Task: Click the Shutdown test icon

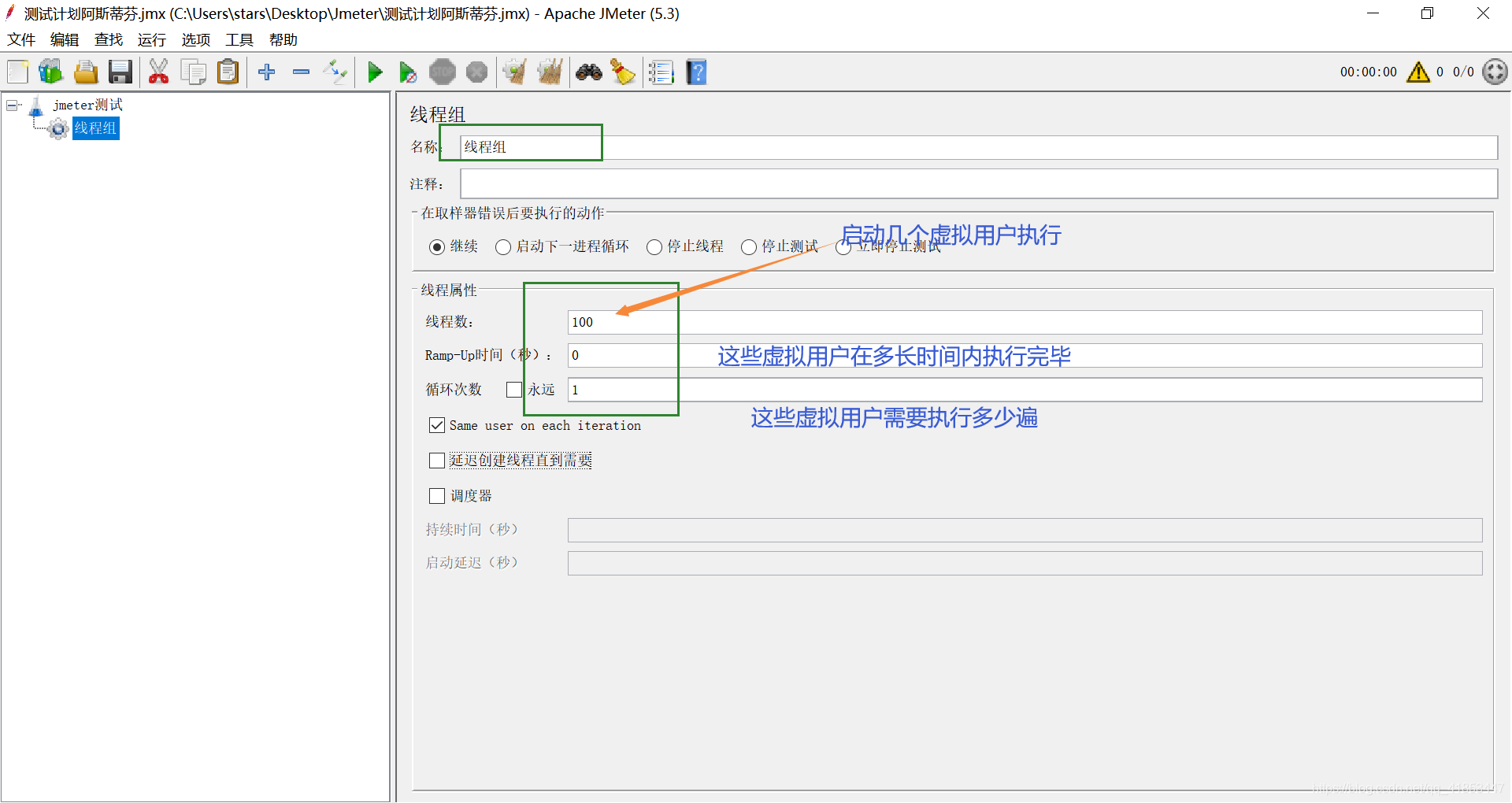Action: click(x=476, y=72)
